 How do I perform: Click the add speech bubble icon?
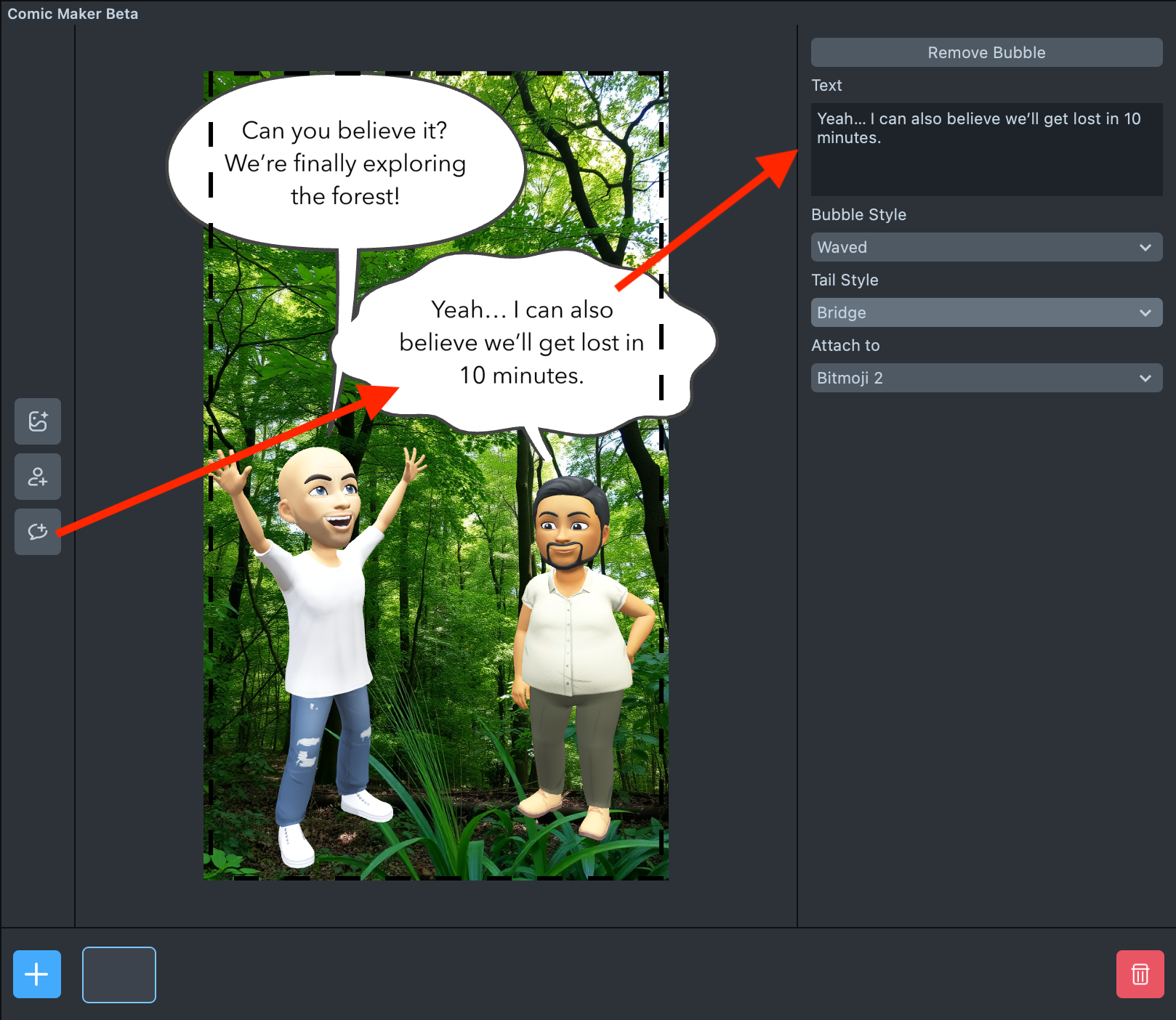tap(38, 532)
